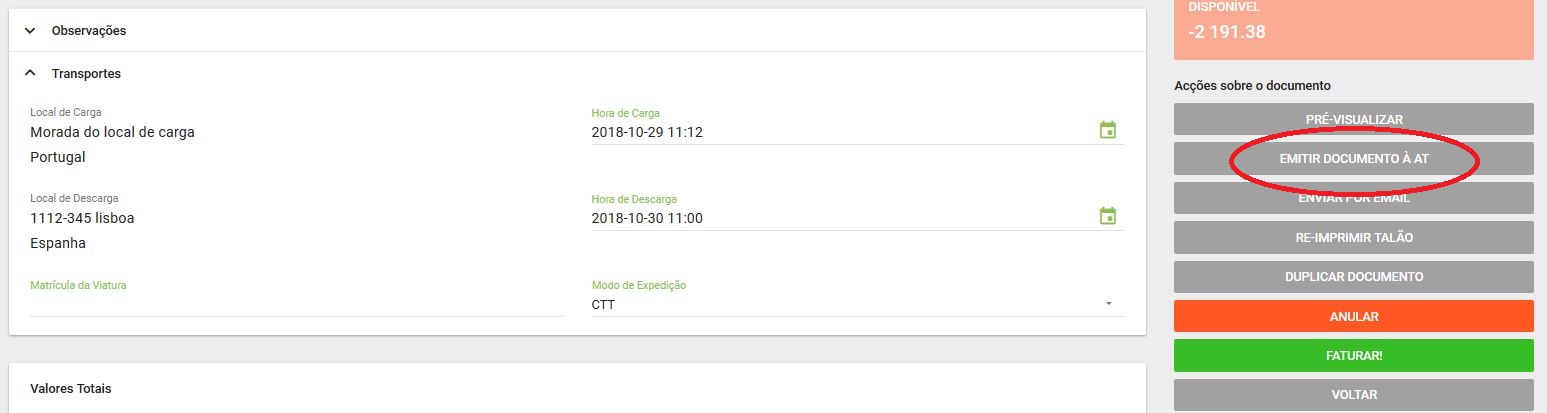This screenshot has width=1547, height=413.
Task: Edit the Hora de Carga date field
Action: pyautogui.click(x=840, y=132)
